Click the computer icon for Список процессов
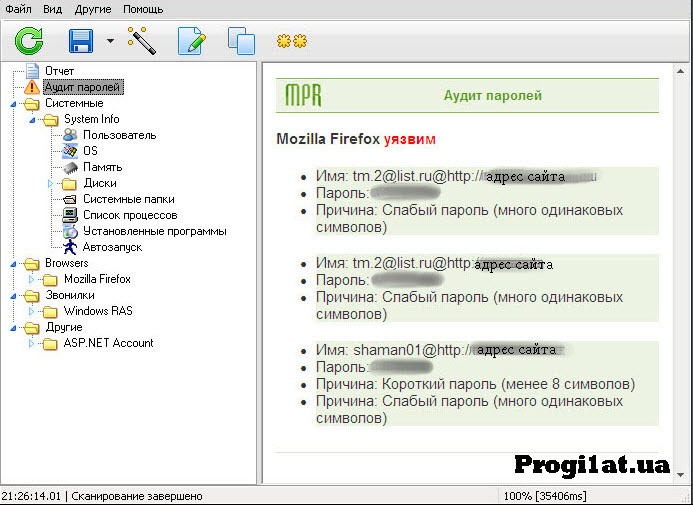The height and width of the screenshot is (505, 693). tap(70, 215)
